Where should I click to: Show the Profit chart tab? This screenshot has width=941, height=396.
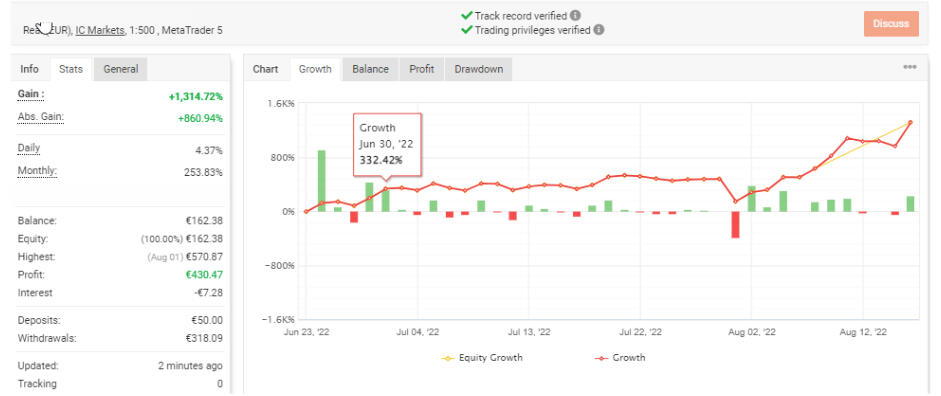(x=422, y=69)
